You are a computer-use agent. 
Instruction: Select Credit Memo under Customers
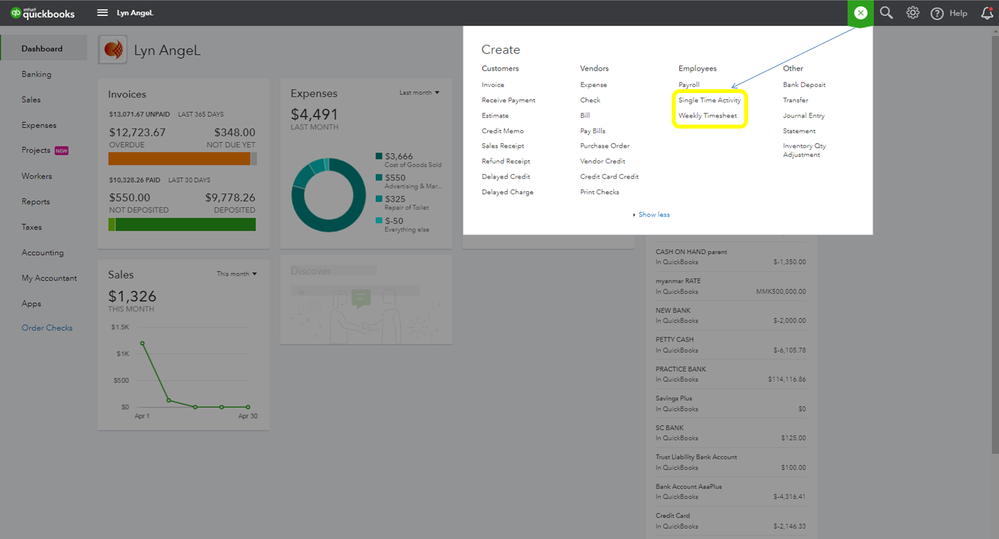(x=503, y=131)
